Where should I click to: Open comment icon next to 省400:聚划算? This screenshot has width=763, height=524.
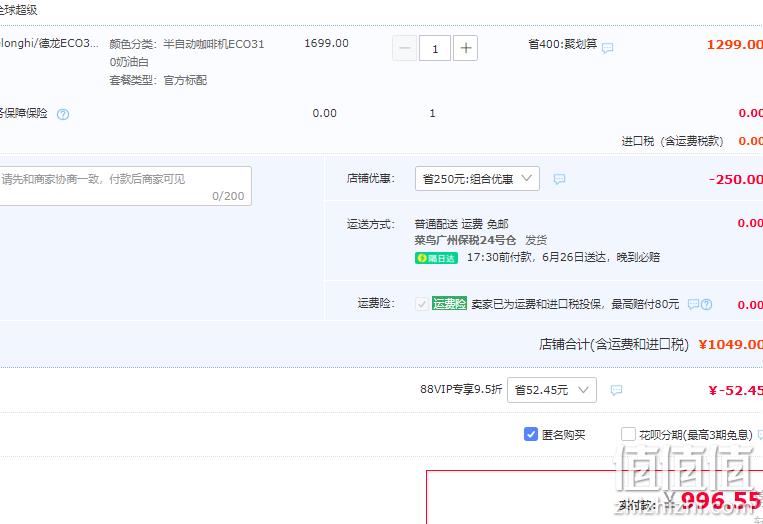[607, 48]
